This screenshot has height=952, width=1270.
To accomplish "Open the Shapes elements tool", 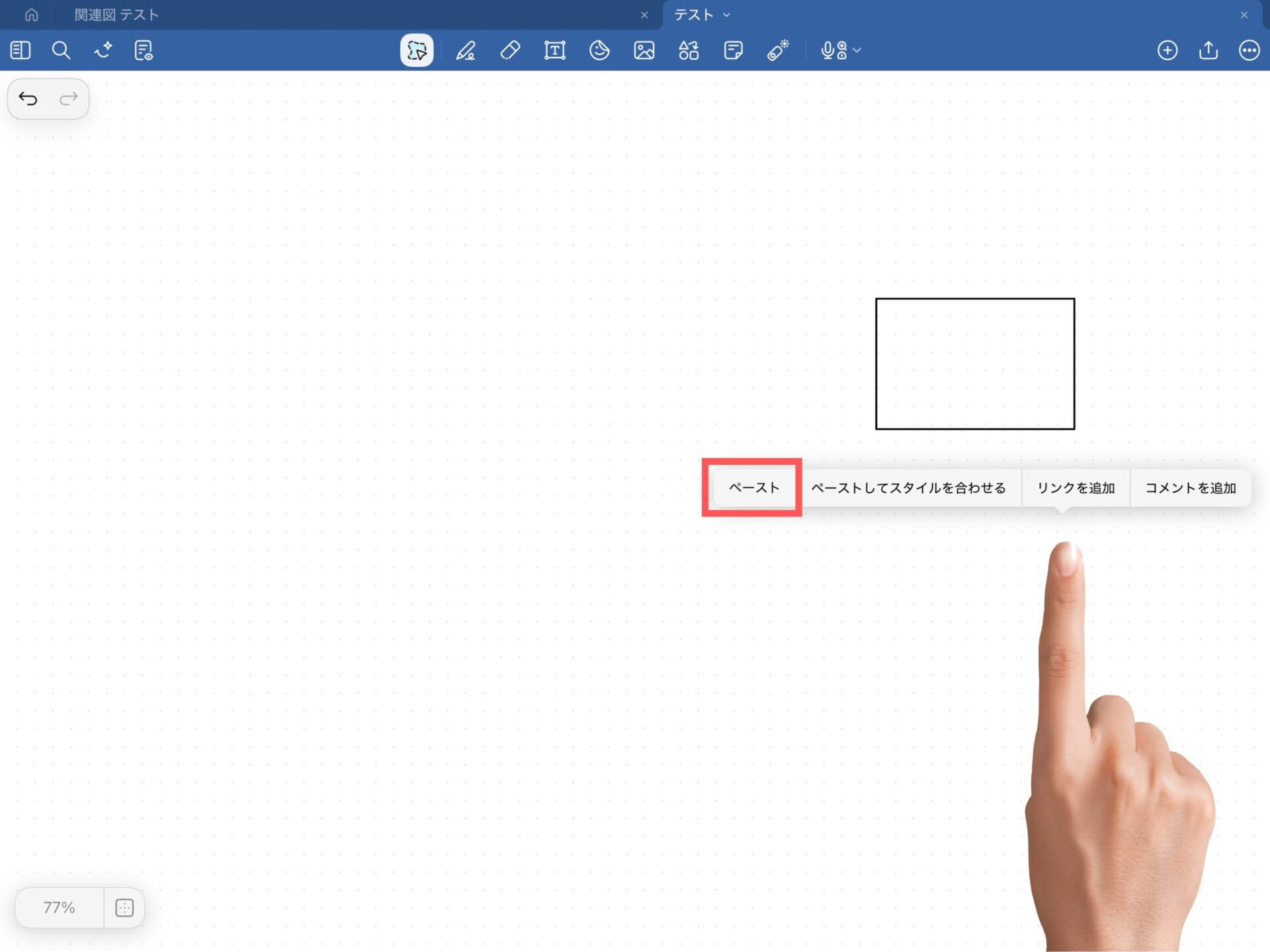I will (x=689, y=50).
